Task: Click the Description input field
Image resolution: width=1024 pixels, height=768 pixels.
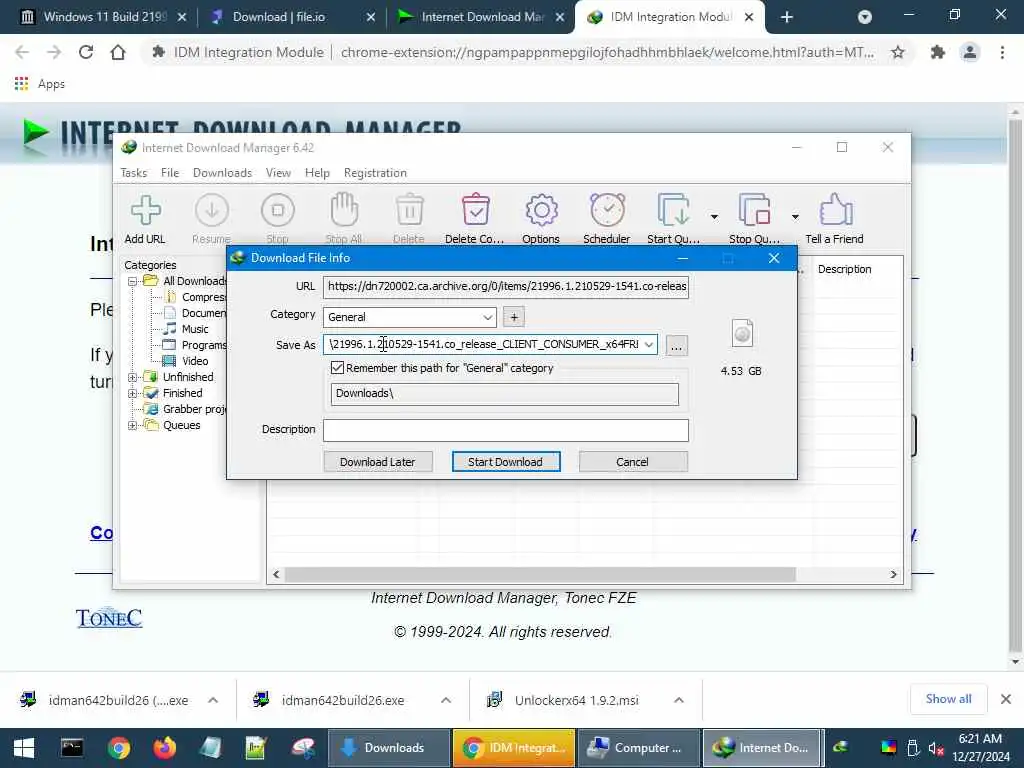Action: pyautogui.click(x=505, y=430)
